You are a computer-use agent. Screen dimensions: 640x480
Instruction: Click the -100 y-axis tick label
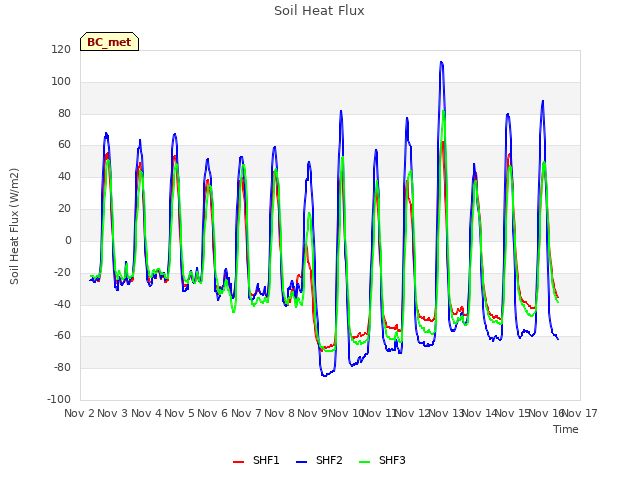(59, 399)
